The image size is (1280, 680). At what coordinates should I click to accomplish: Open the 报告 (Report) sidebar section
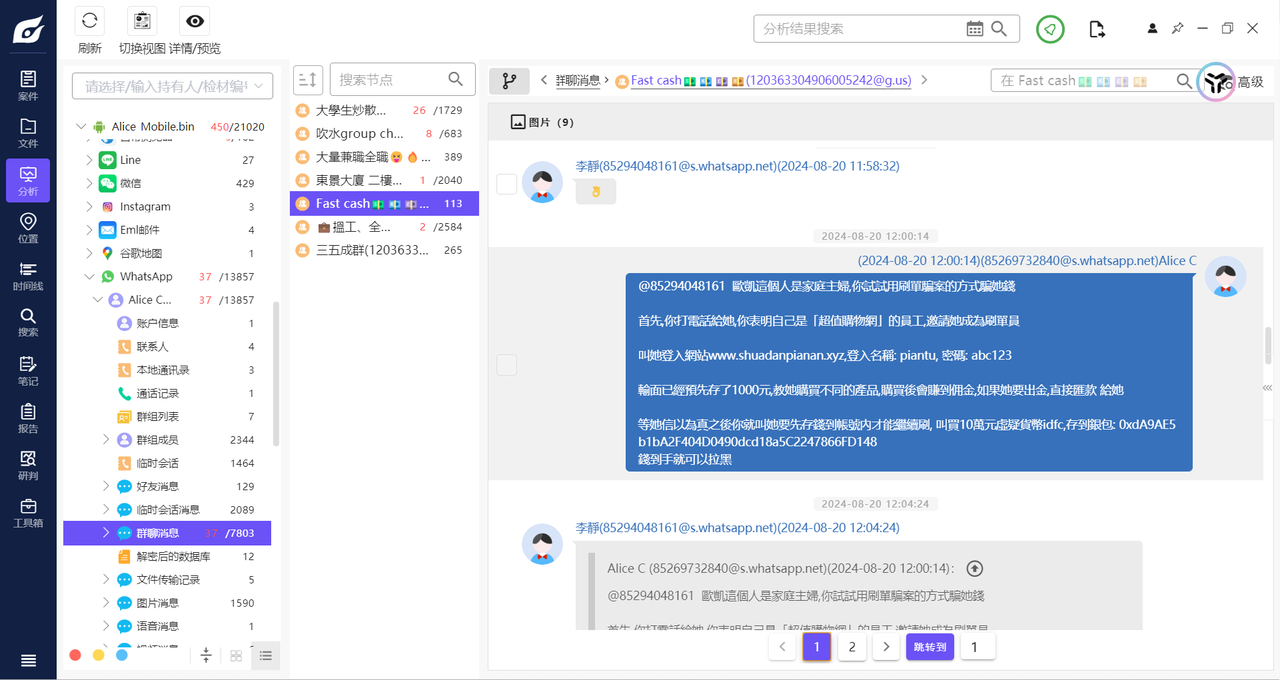(28, 417)
